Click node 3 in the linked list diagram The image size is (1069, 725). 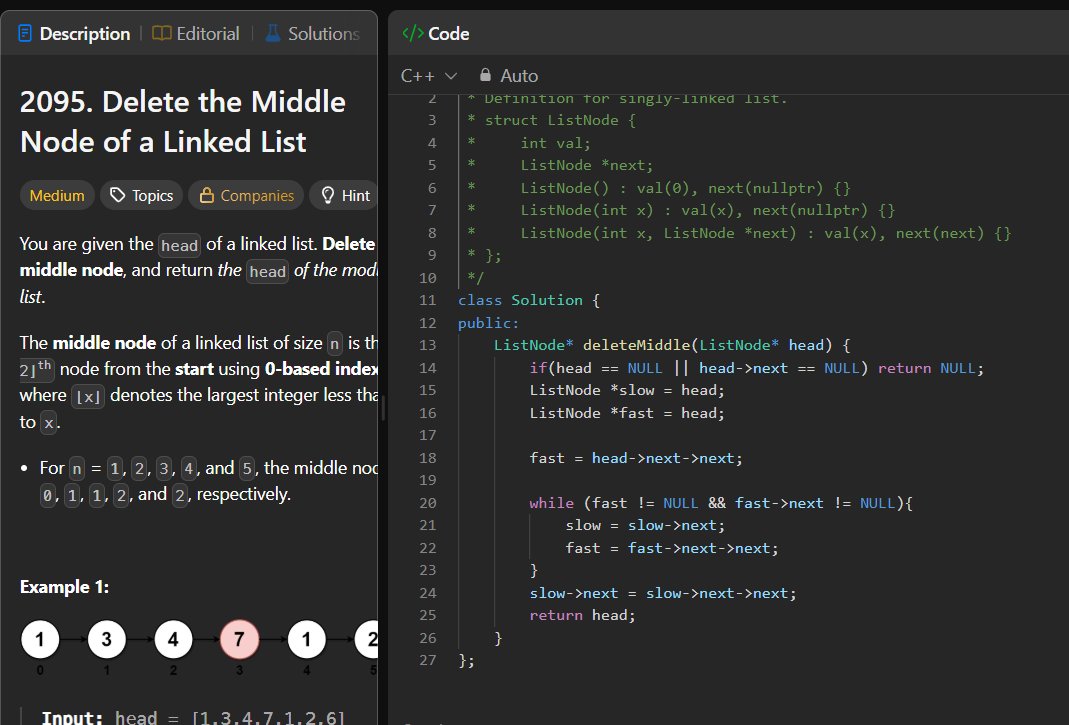(106, 639)
